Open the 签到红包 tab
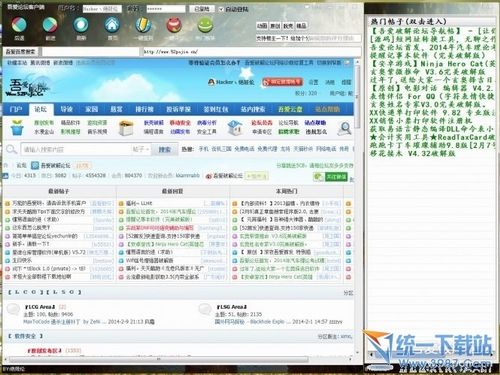This screenshot has width=500, height=375. click(216, 109)
